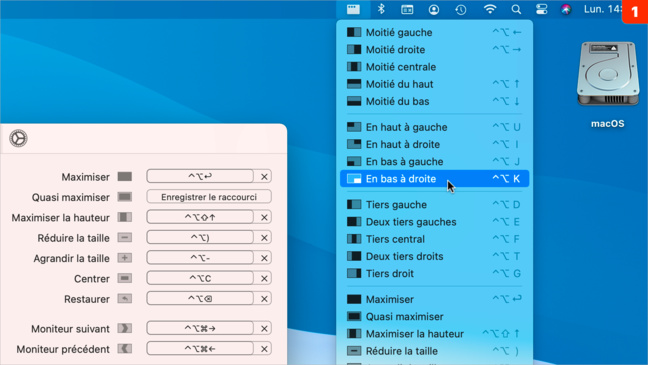Edit the Moniteur suivant shortcut field
Screen dimensions: 648x365
[200, 329]
